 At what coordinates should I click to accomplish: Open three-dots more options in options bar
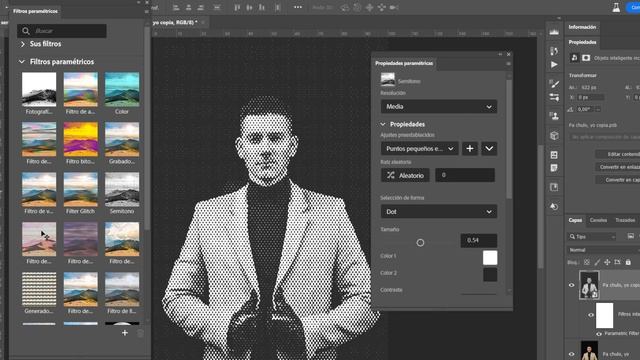click(x=298, y=7)
